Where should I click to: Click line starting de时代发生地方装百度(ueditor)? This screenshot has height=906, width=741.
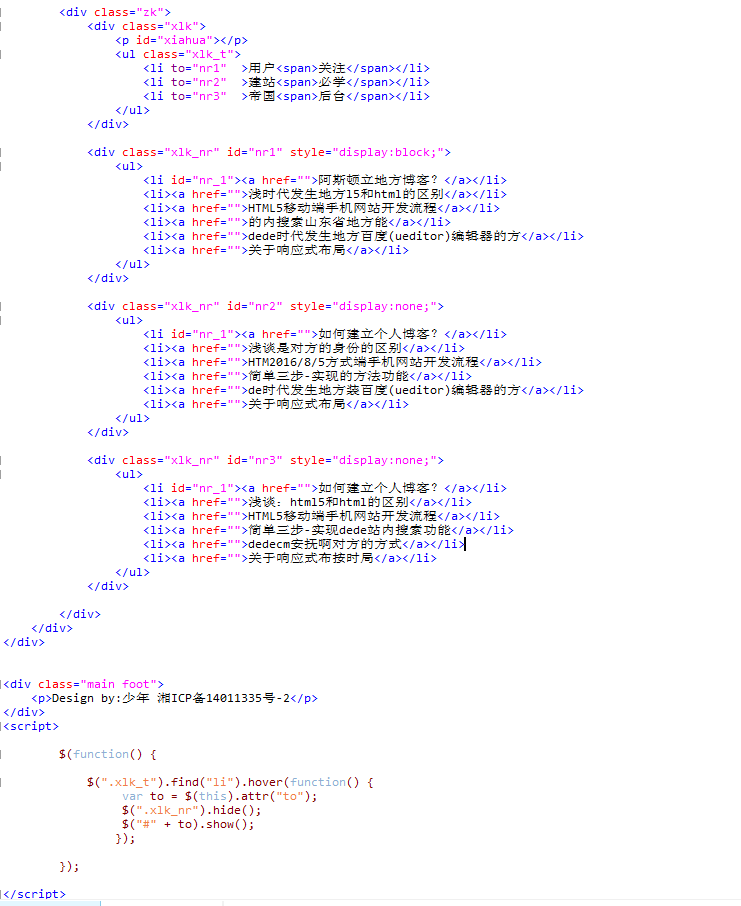point(364,390)
